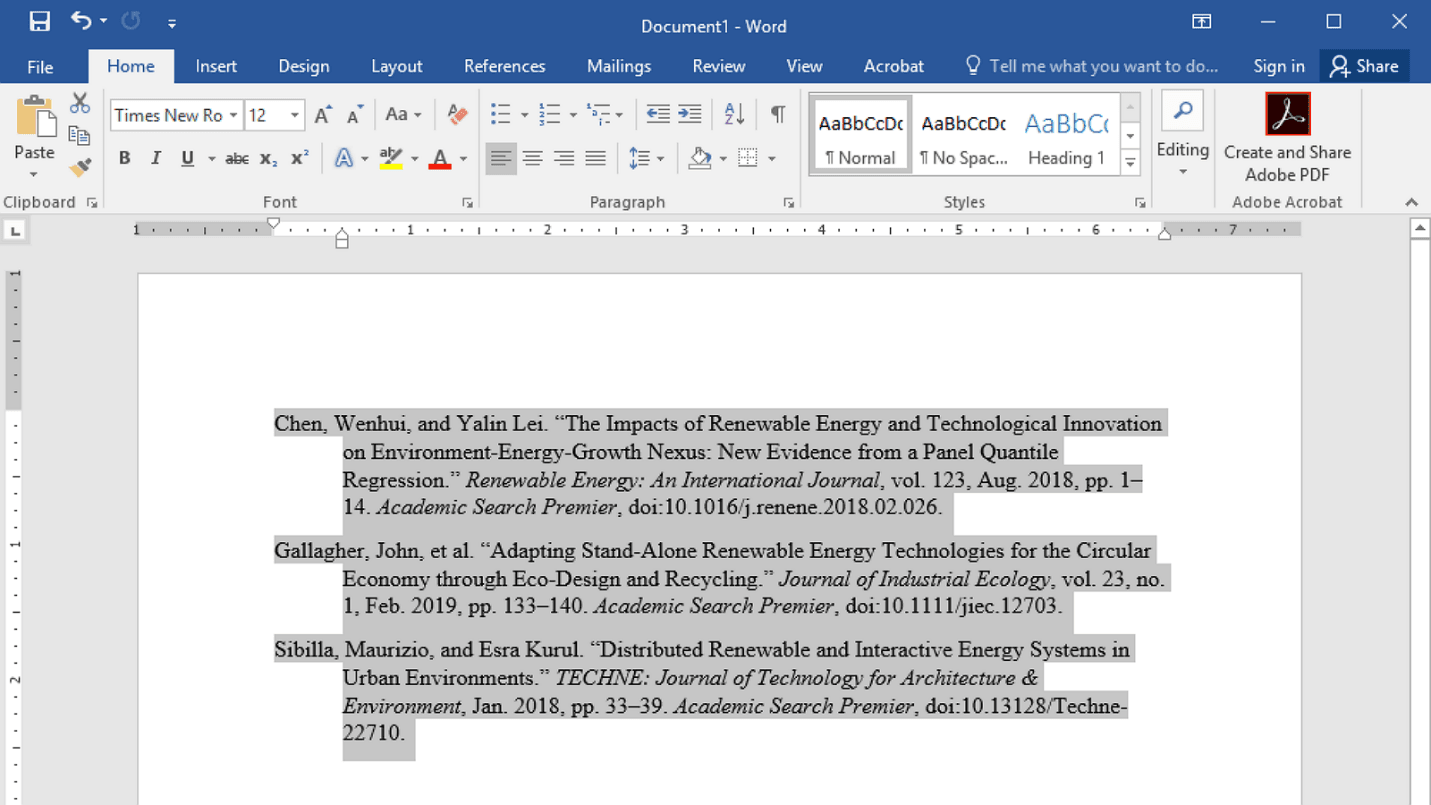Clear all formatting from selection

pos(458,115)
